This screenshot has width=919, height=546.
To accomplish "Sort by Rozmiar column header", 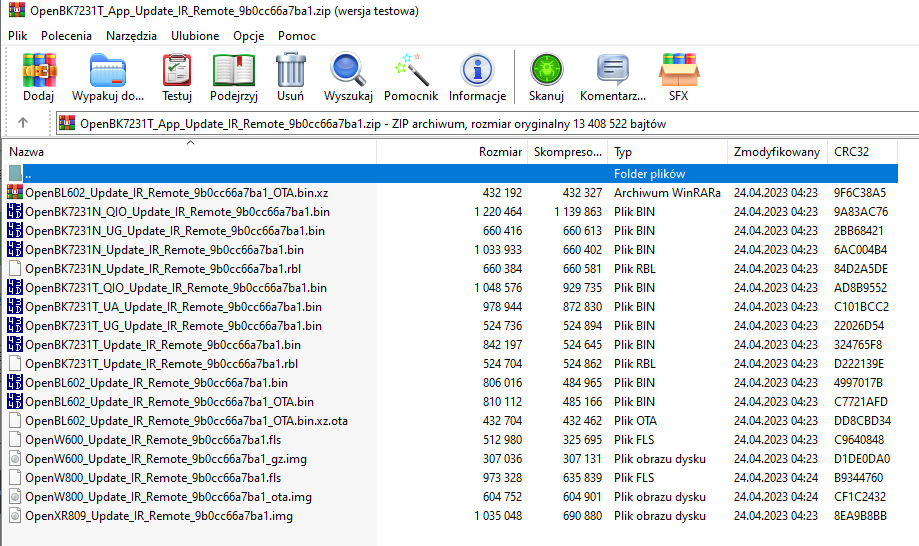I will (452, 152).
